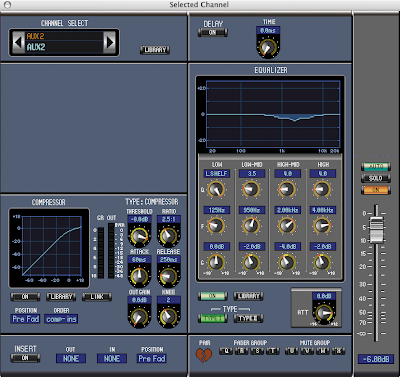400x377 pixels.
Task: Assign channel to fader group R
Action: (x=242, y=351)
